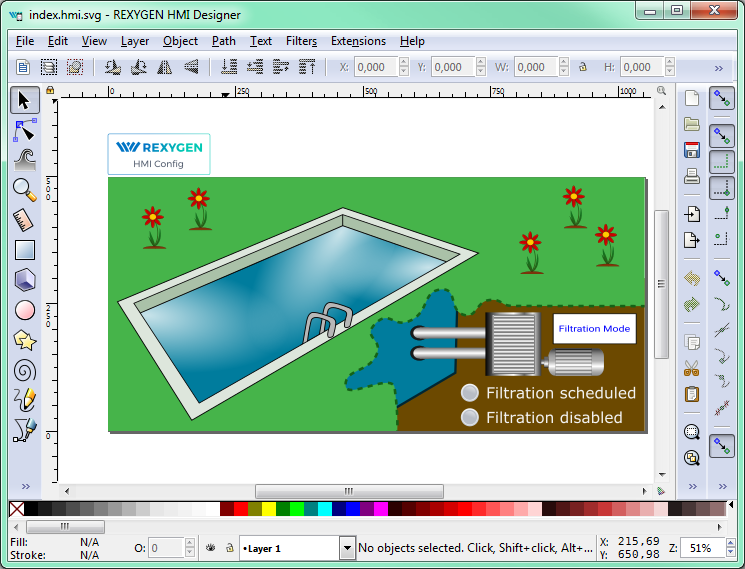Flip selection horizontally
Screen dimensions: 745x569
[x=165, y=67]
